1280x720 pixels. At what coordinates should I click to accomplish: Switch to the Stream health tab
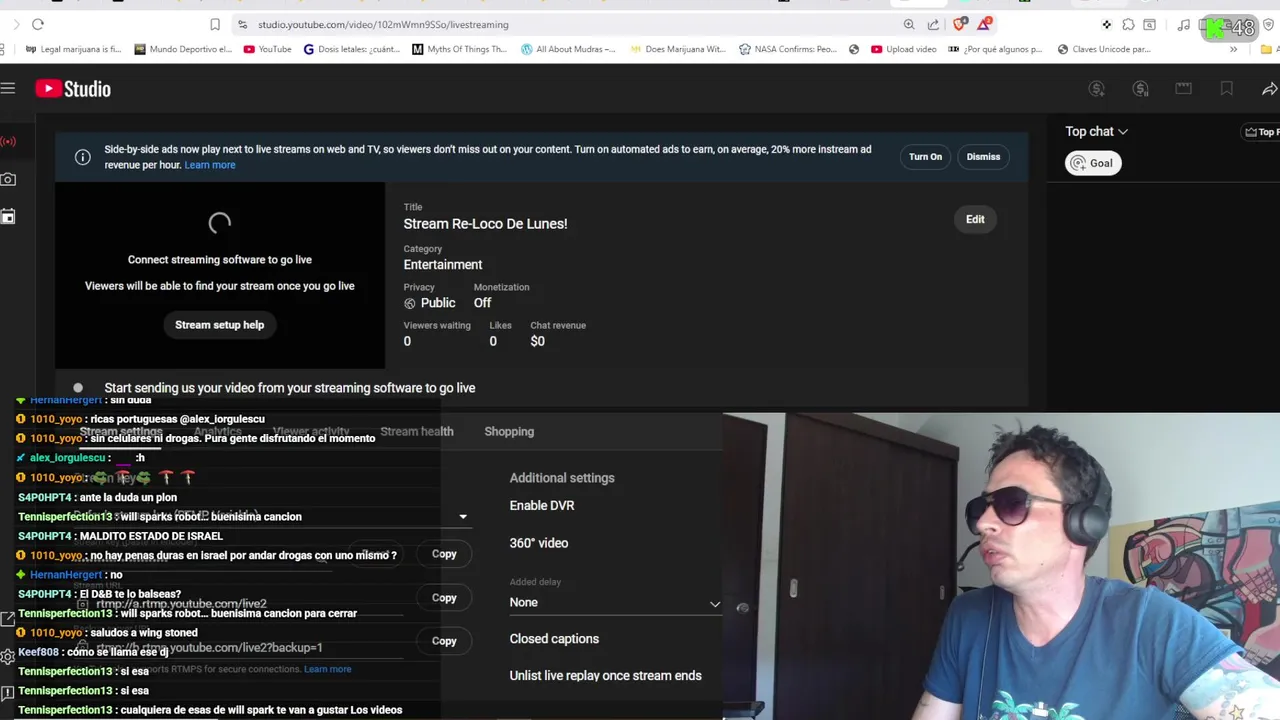[x=417, y=432]
